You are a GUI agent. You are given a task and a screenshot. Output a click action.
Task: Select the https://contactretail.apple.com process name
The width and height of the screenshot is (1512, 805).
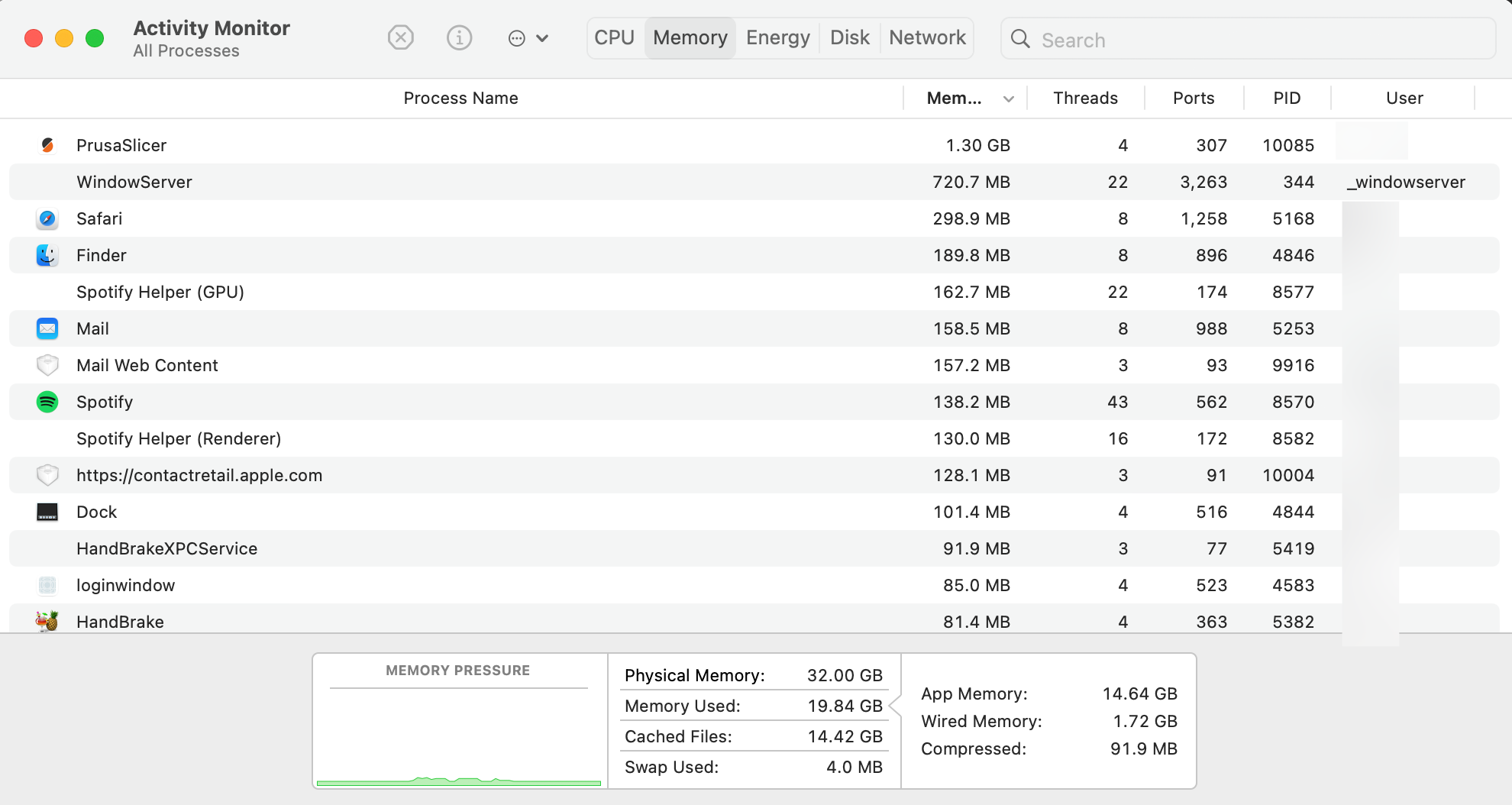199,475
